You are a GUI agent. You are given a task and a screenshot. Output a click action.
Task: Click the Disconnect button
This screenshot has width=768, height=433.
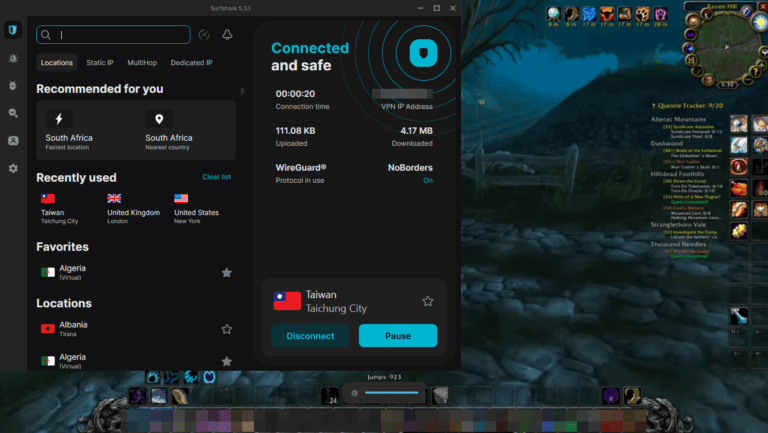click(310, 336)
